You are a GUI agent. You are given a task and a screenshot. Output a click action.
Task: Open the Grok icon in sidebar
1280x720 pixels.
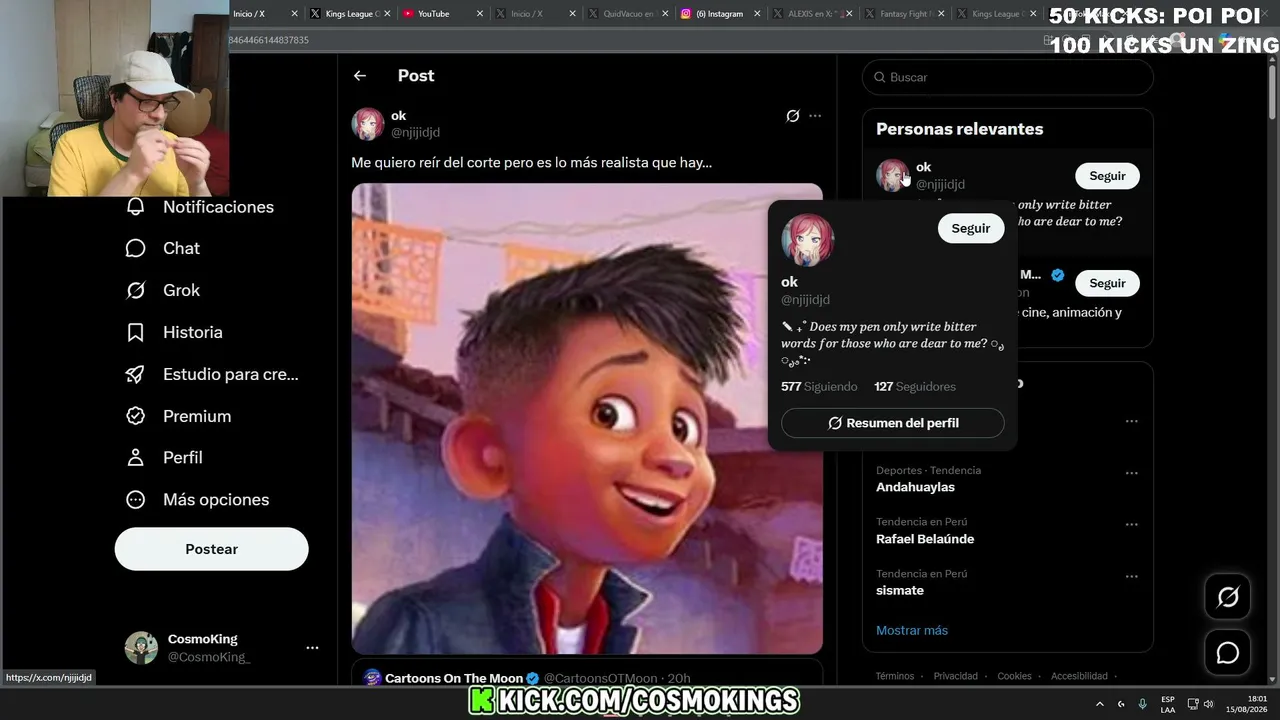(x=136, y=290)
